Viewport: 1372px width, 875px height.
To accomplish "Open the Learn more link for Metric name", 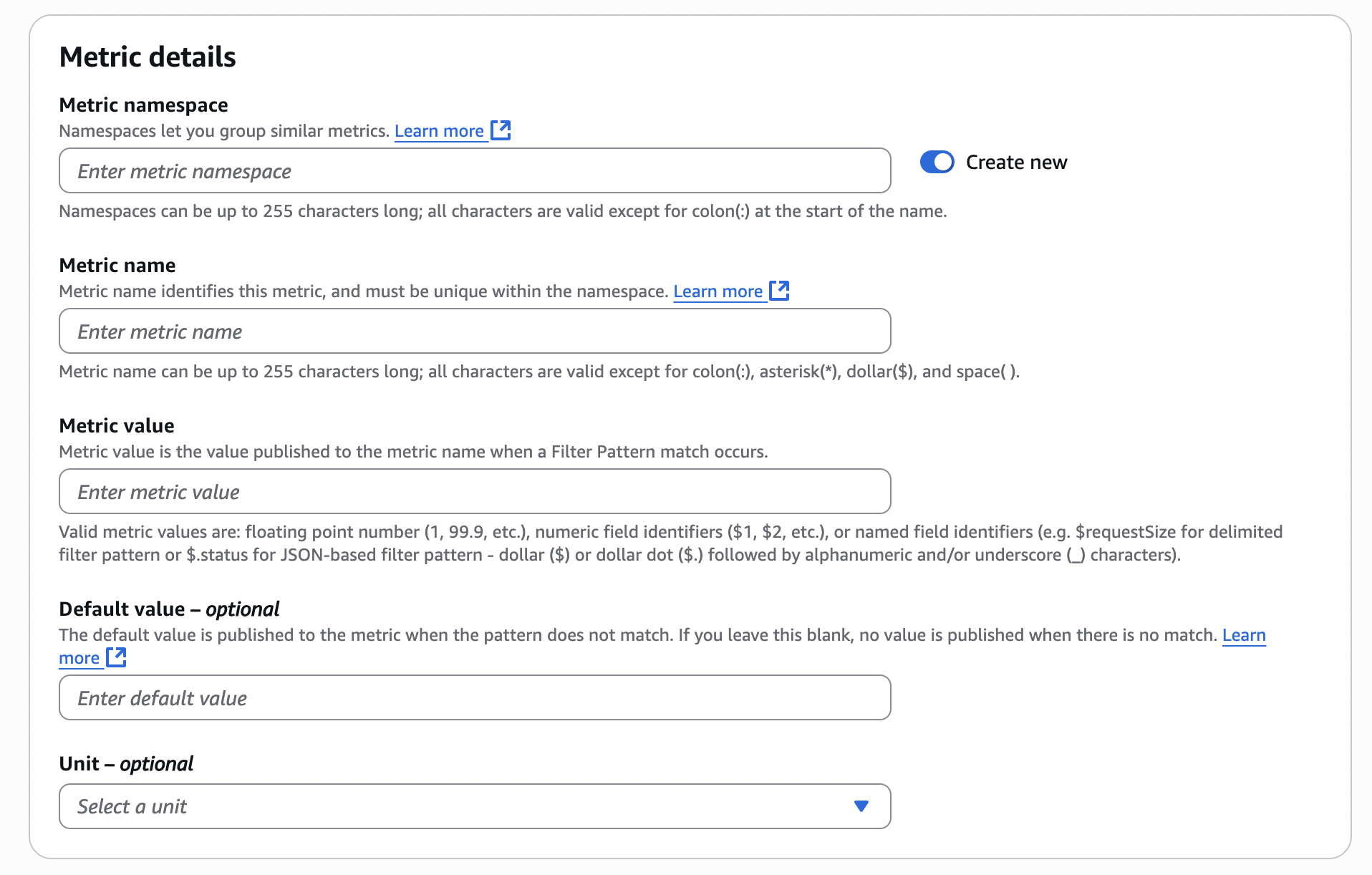I will coord(718,291).
